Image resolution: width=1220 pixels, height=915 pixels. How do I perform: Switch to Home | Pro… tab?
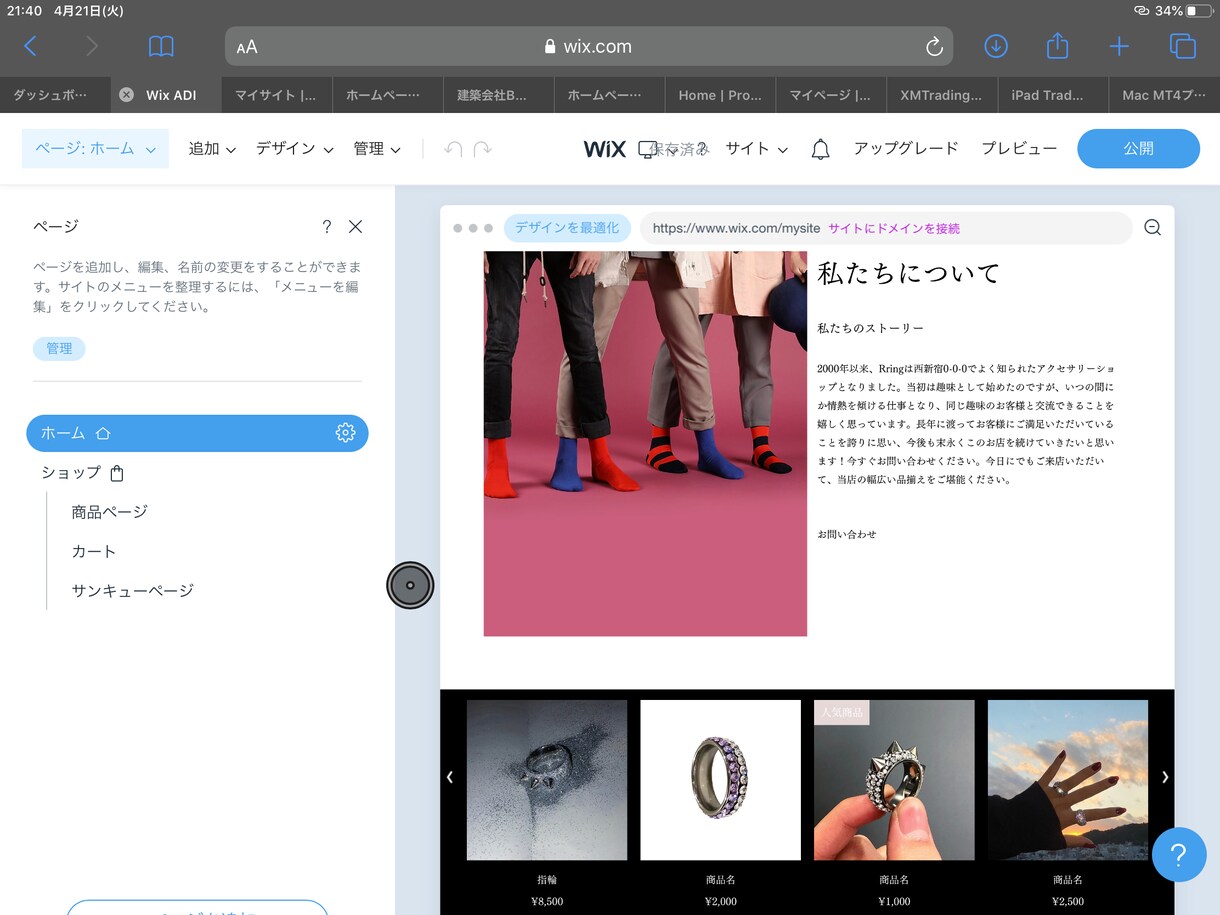[x=720, y=95]
